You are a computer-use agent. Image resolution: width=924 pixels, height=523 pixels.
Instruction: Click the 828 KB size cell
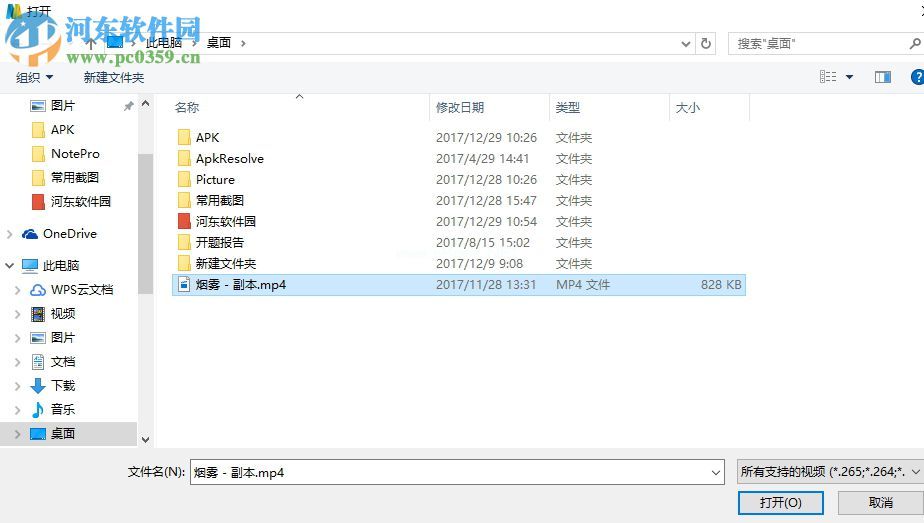(721, 285)
